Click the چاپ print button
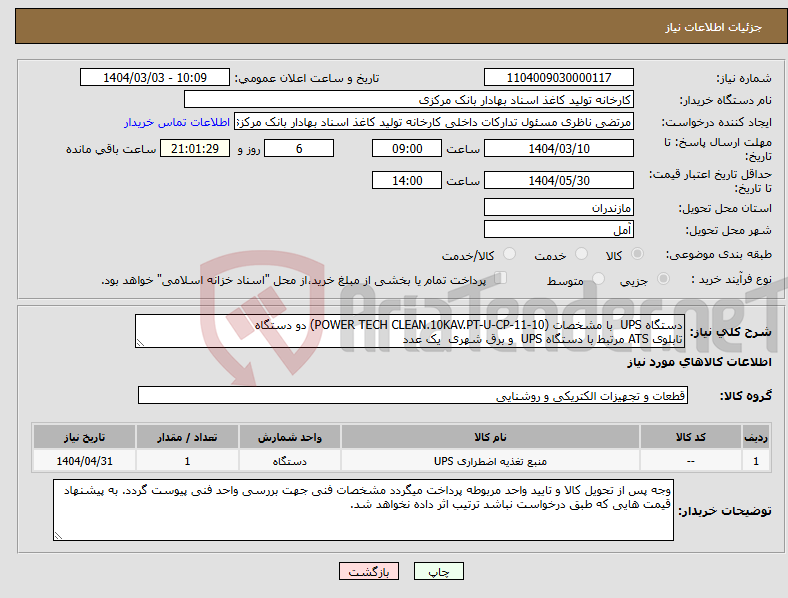 click(439, 571)
